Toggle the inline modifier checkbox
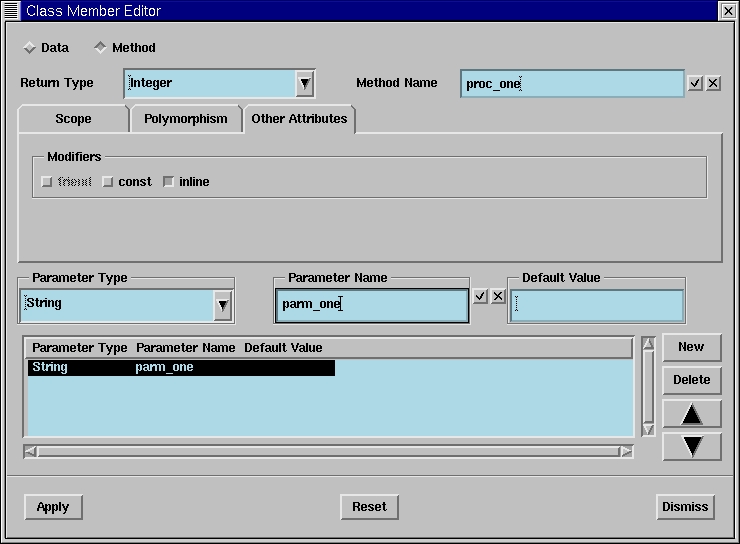This screenshot has width=740, height=544. click(168, 182)
